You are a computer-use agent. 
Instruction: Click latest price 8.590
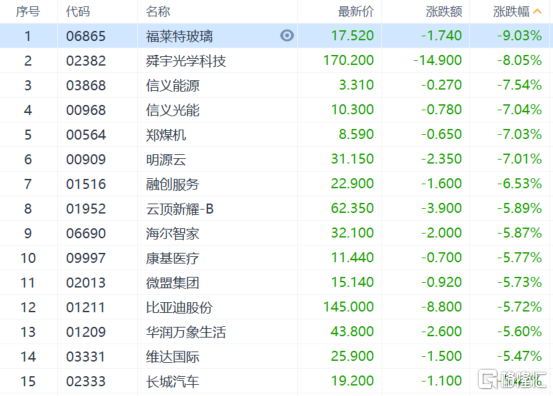point(356,134)
